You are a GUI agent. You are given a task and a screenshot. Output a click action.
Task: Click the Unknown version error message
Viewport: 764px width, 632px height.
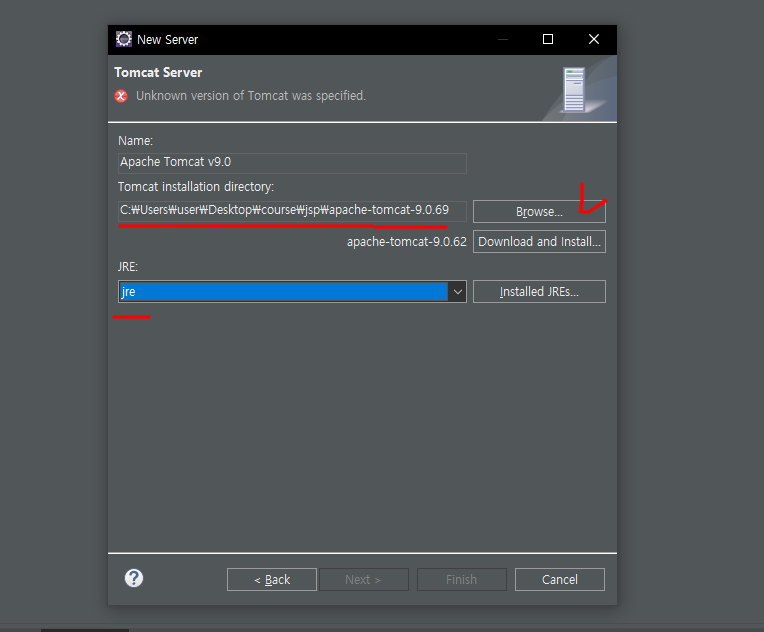[x=250, y=96]
